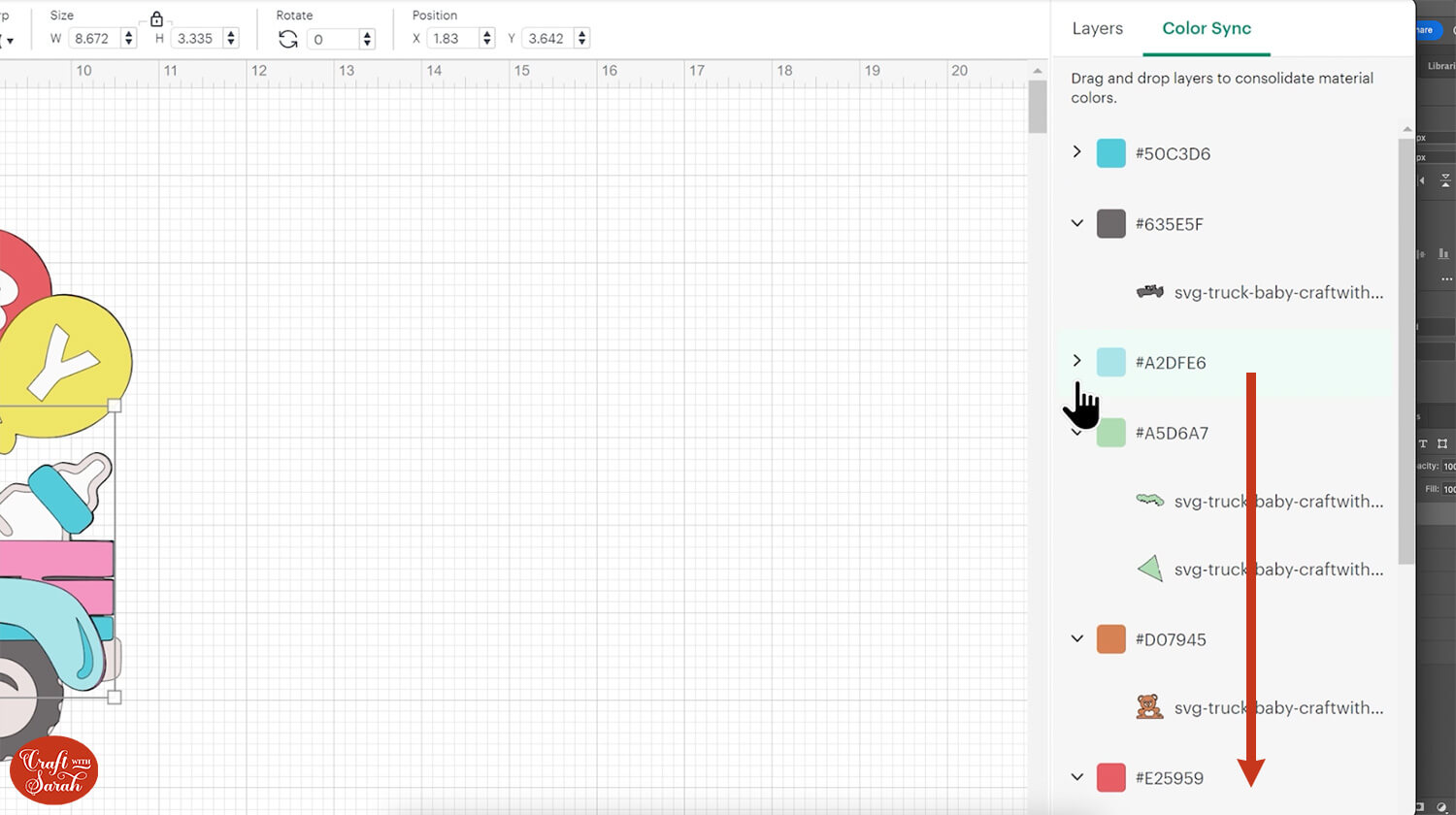Viewport: 1456px width, 815px height.
Task: Expand the #A2DFE6 color group
Action: [1076, 361]
